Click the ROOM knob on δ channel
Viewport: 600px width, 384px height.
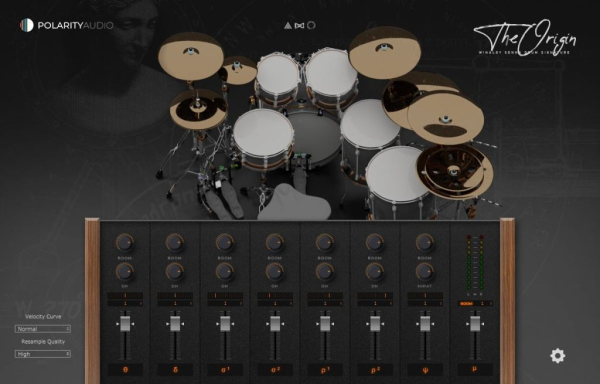coord(175,242)
